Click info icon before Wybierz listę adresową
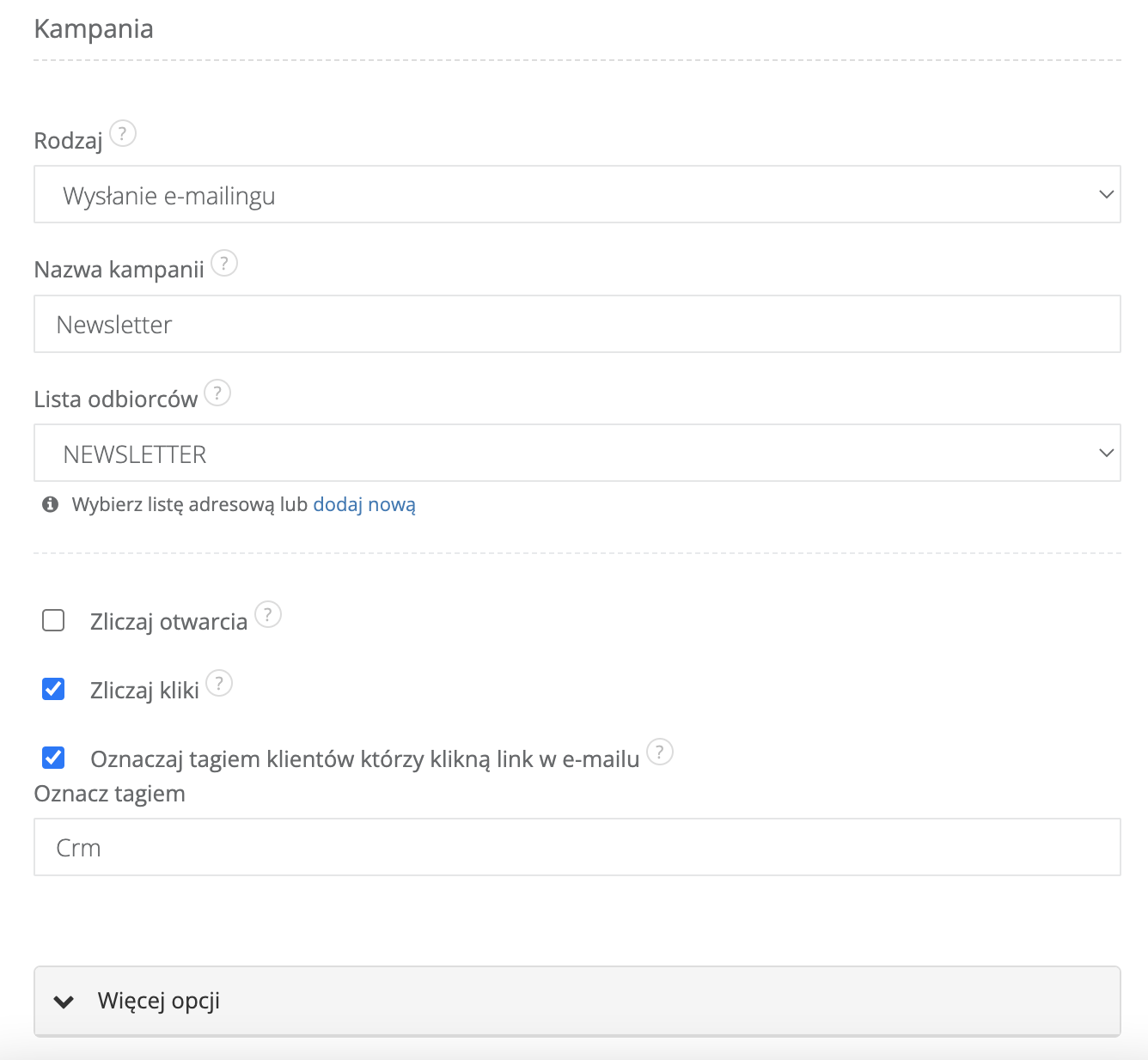Image resolution: width=1148 pixels, height=1060 pixels. [x=51, y=504]
